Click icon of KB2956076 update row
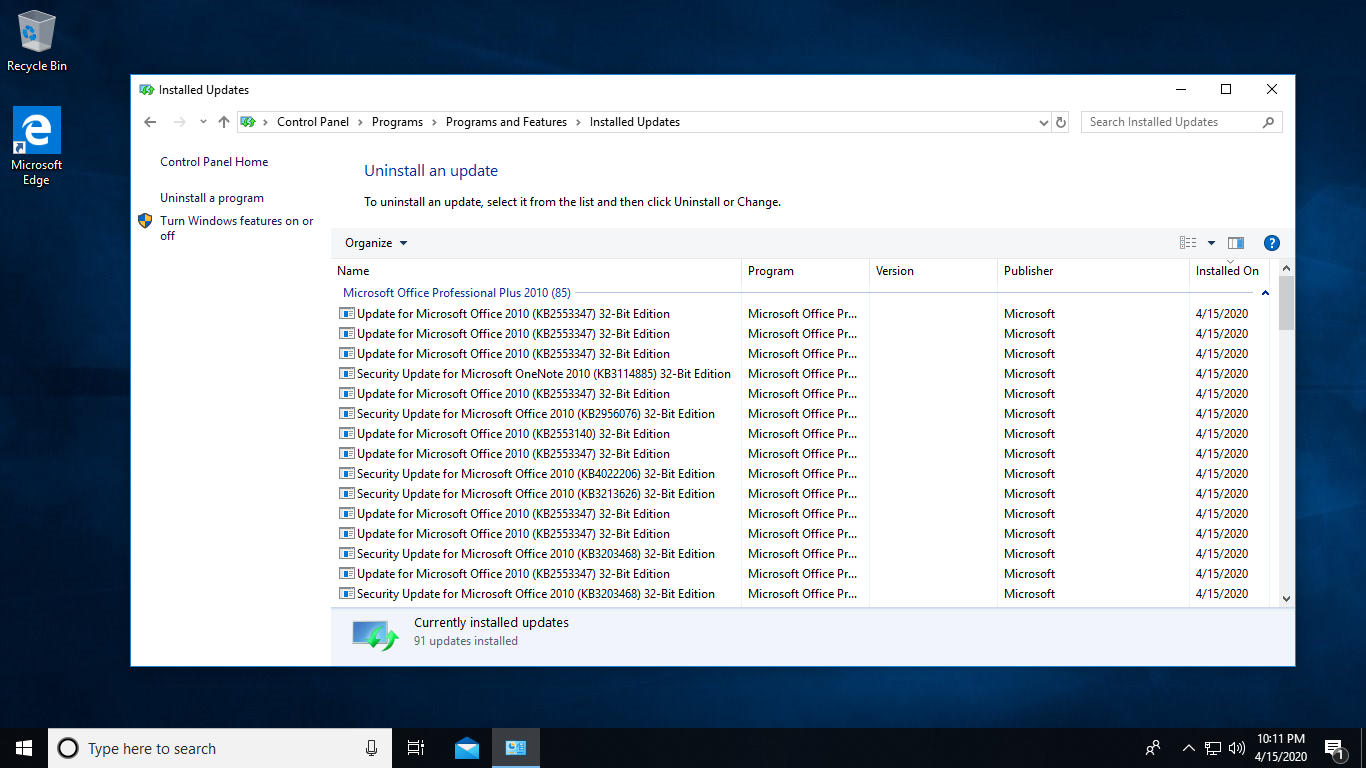 pos(347,414)
